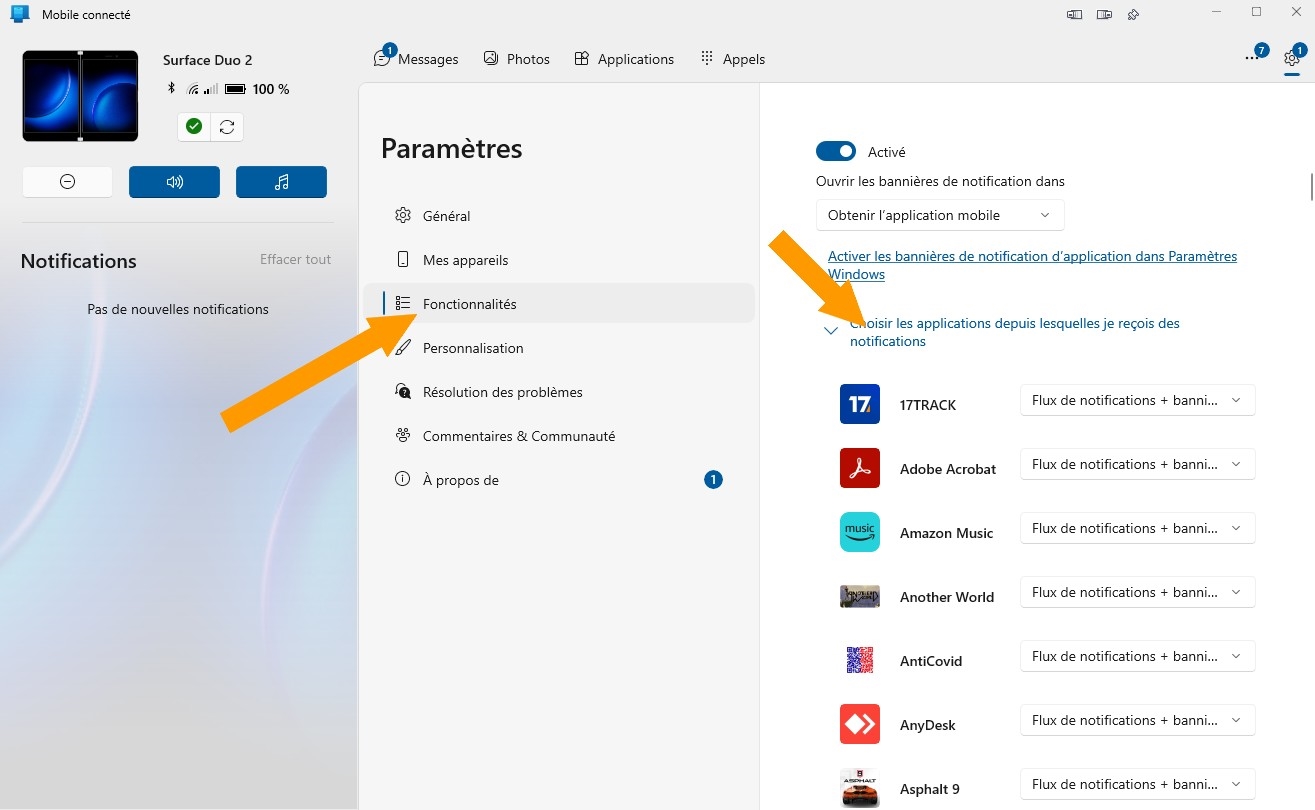Open the À propos de section
Image resolution: width=1315 pixels, height=810 pixels.
tap(558, 480)
